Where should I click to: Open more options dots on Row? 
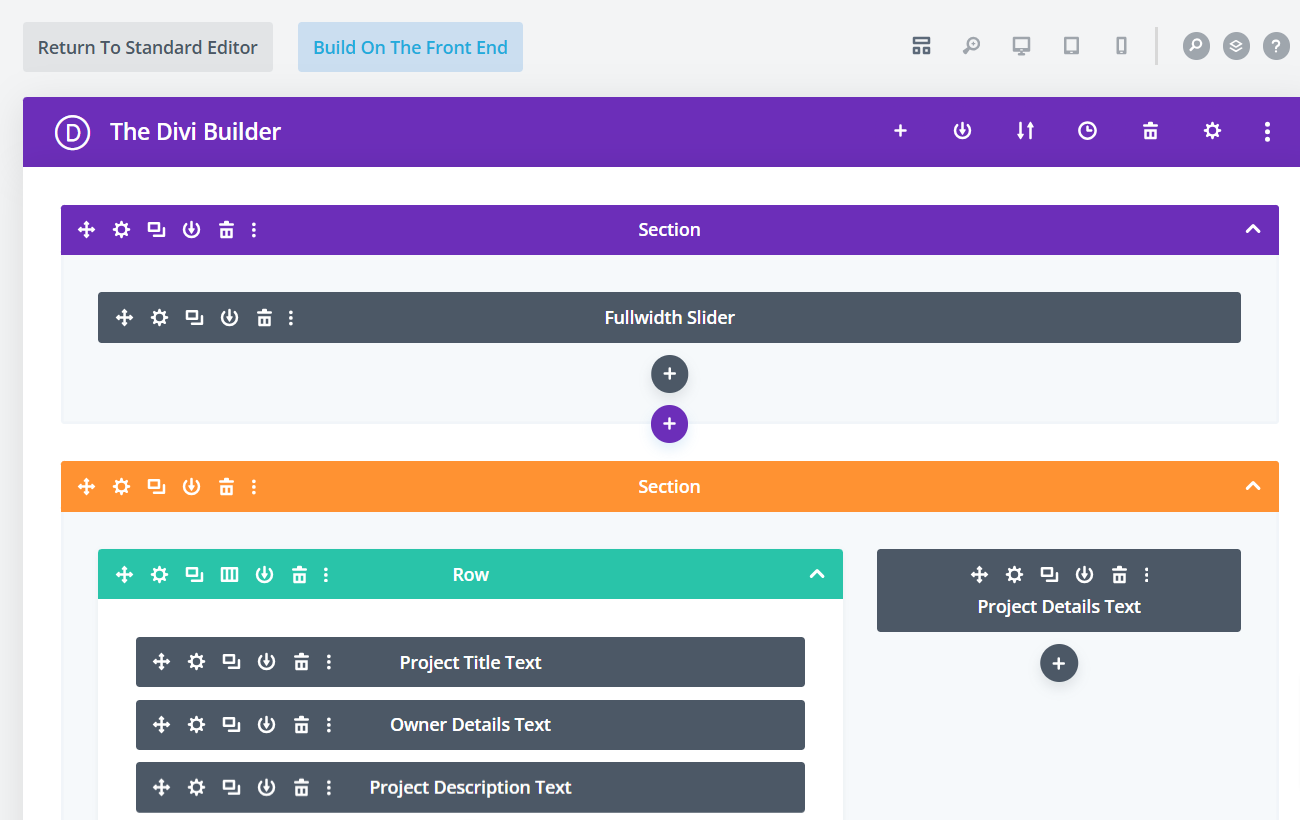(x=326, y=575)
